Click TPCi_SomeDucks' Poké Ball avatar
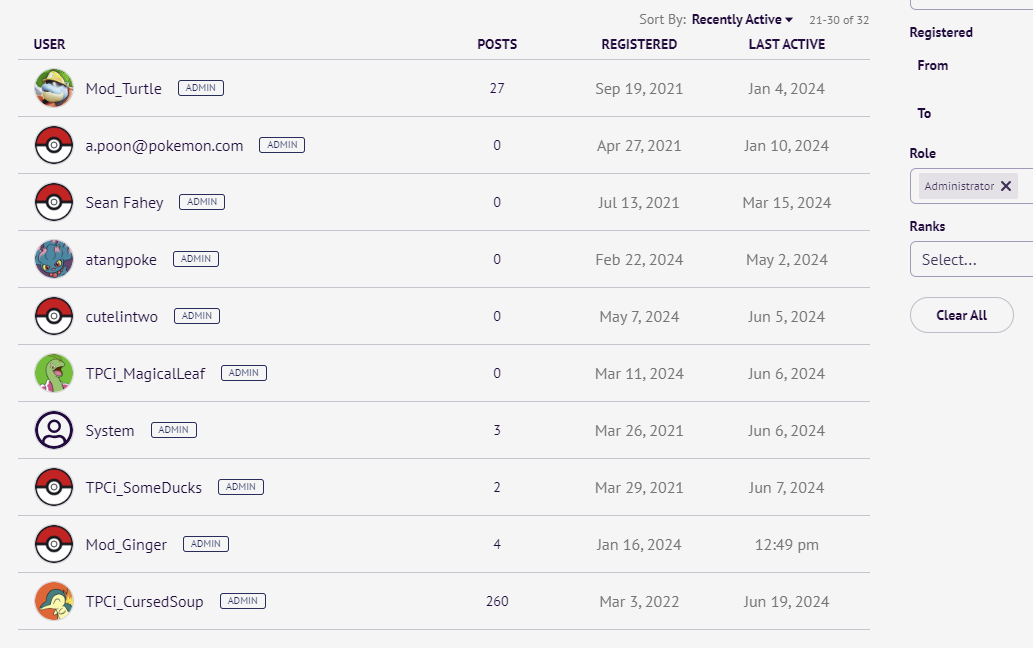Screen dimensions: 1033x648 tap(54, 487)
